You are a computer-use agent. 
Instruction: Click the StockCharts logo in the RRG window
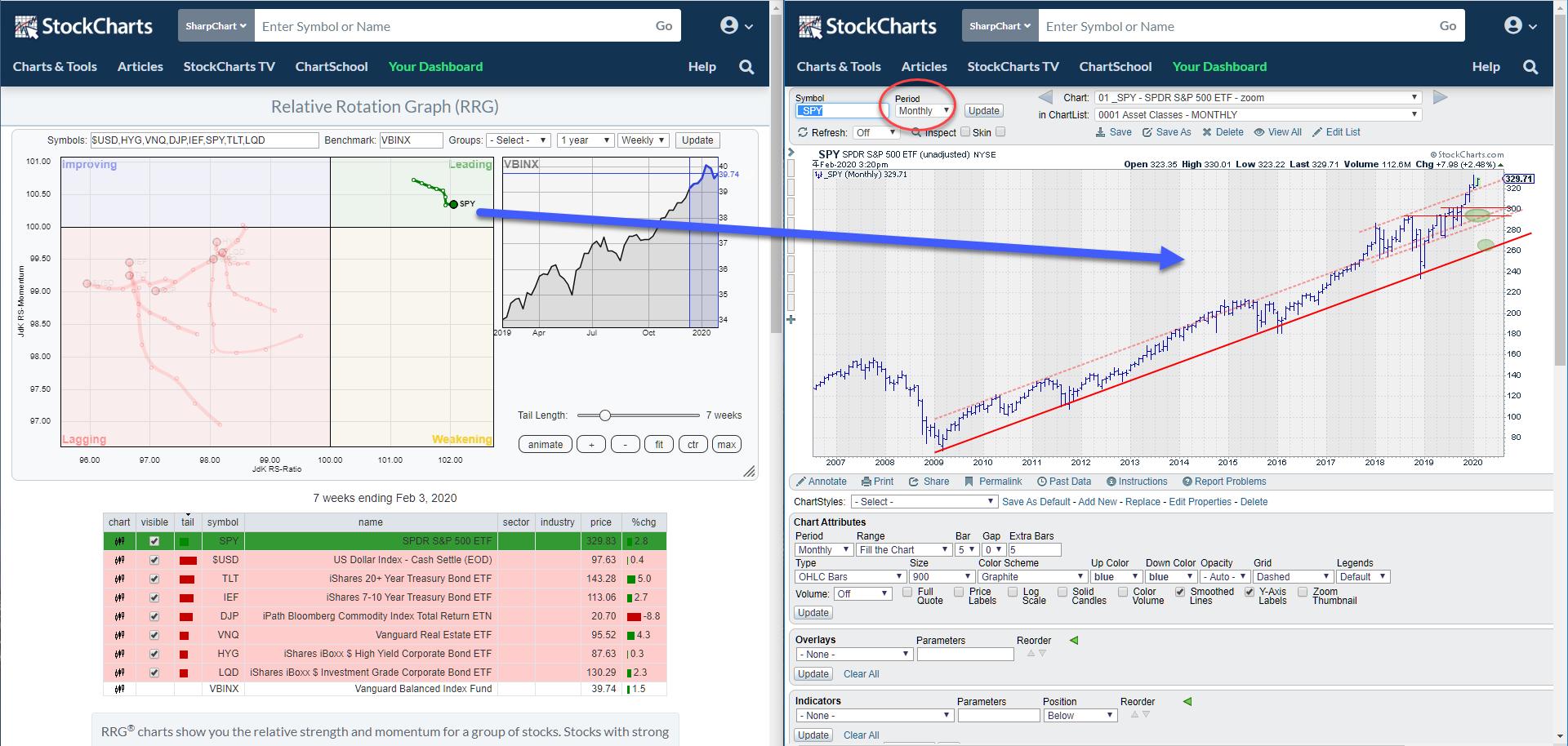pyautogui.click(x=83, y=26)
